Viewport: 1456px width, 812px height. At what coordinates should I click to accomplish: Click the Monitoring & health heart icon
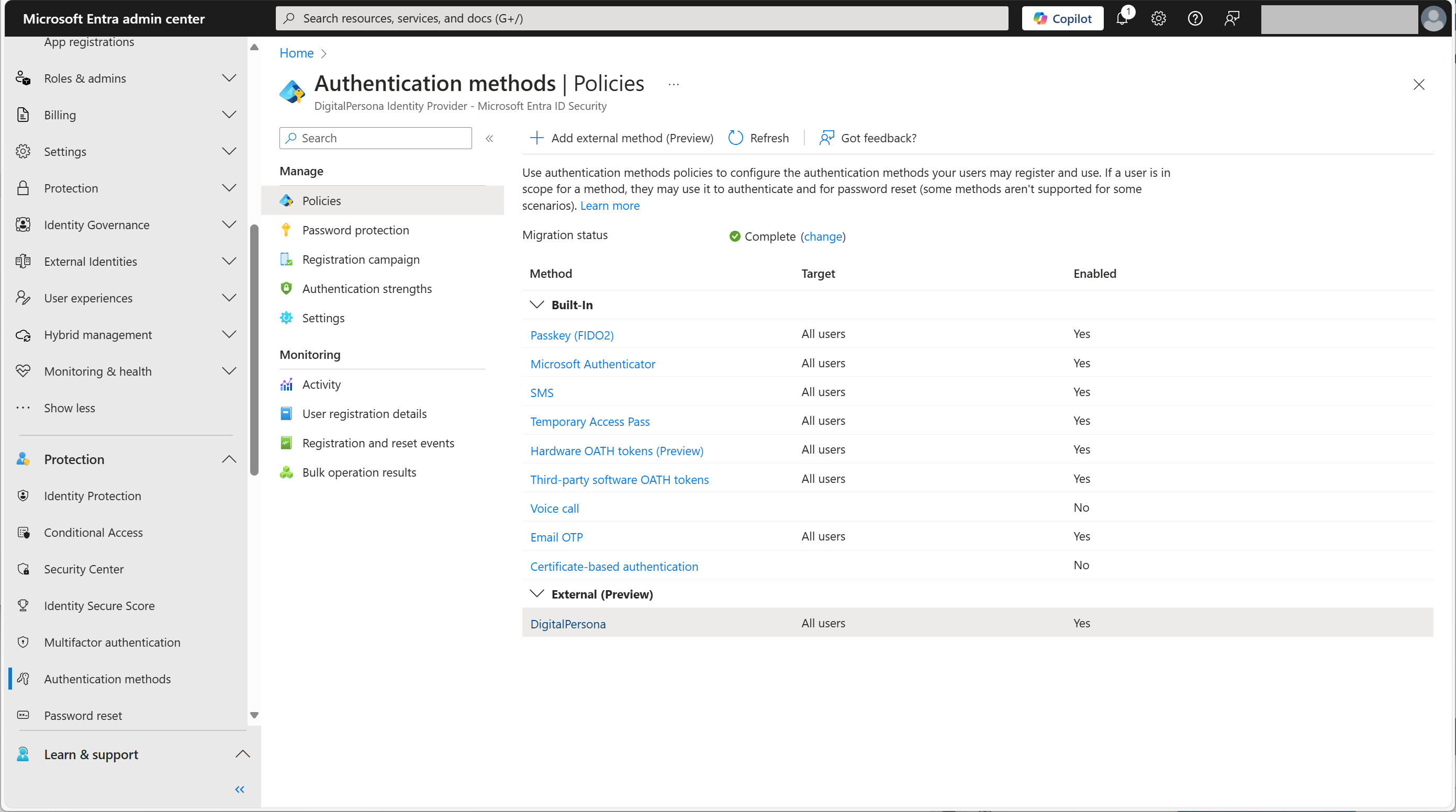point(23,371)
